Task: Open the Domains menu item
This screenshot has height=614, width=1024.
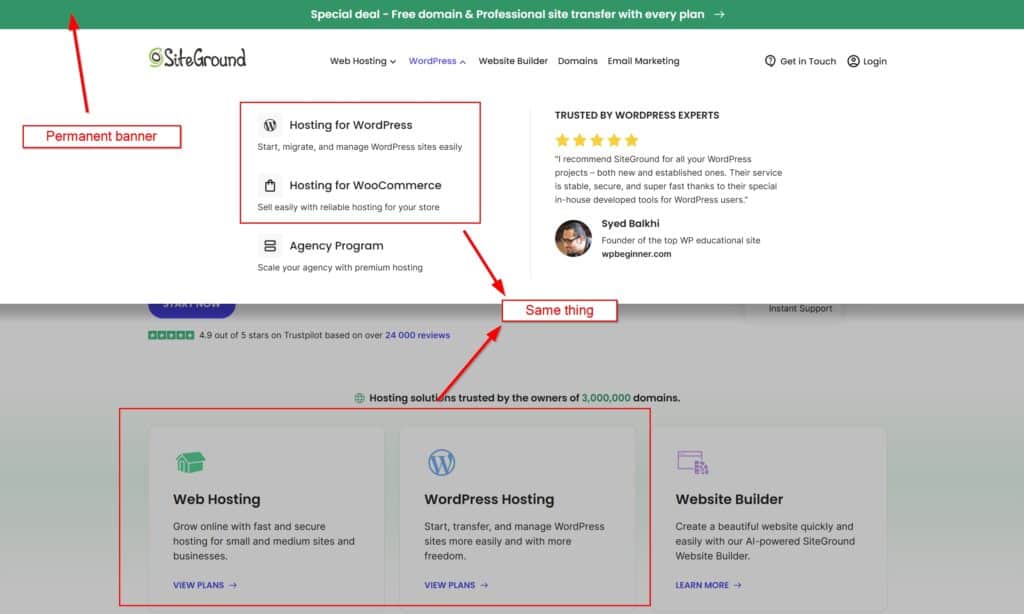Action: pyautogui.click(x=577, y=61)
